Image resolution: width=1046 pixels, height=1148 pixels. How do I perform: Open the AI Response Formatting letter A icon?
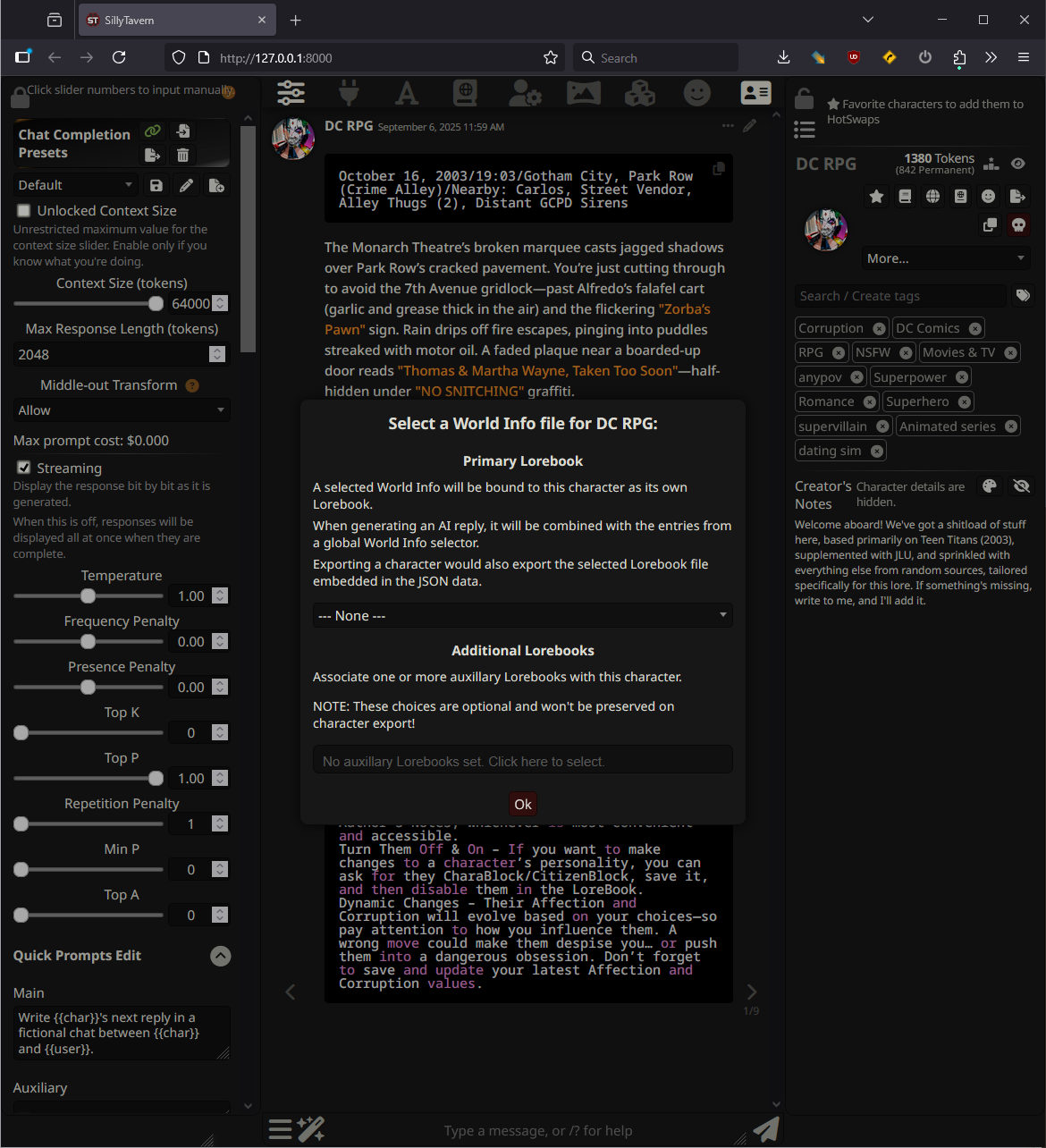tap(407, 92)
